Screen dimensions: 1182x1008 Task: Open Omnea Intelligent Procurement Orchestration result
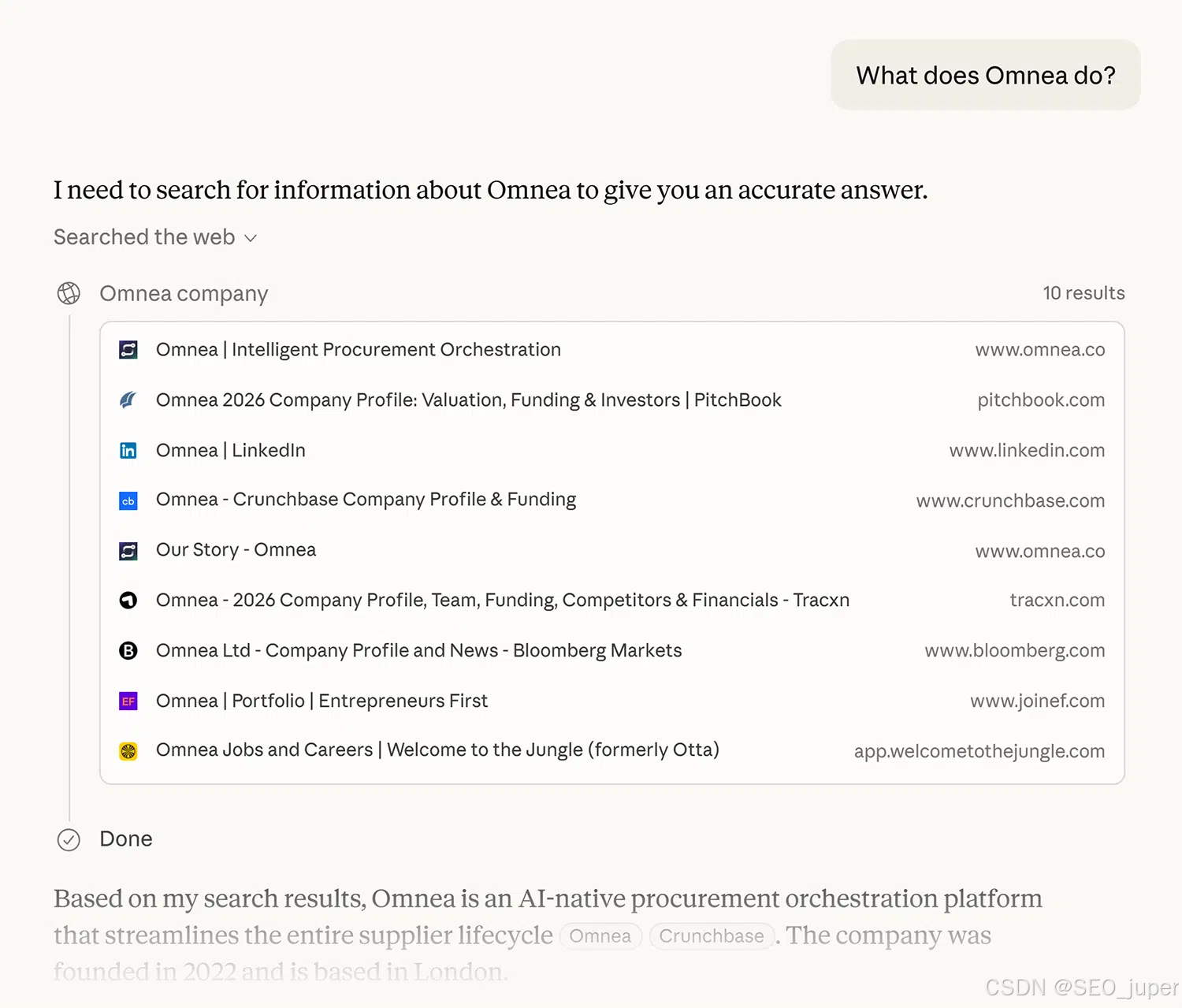(359, 350)
